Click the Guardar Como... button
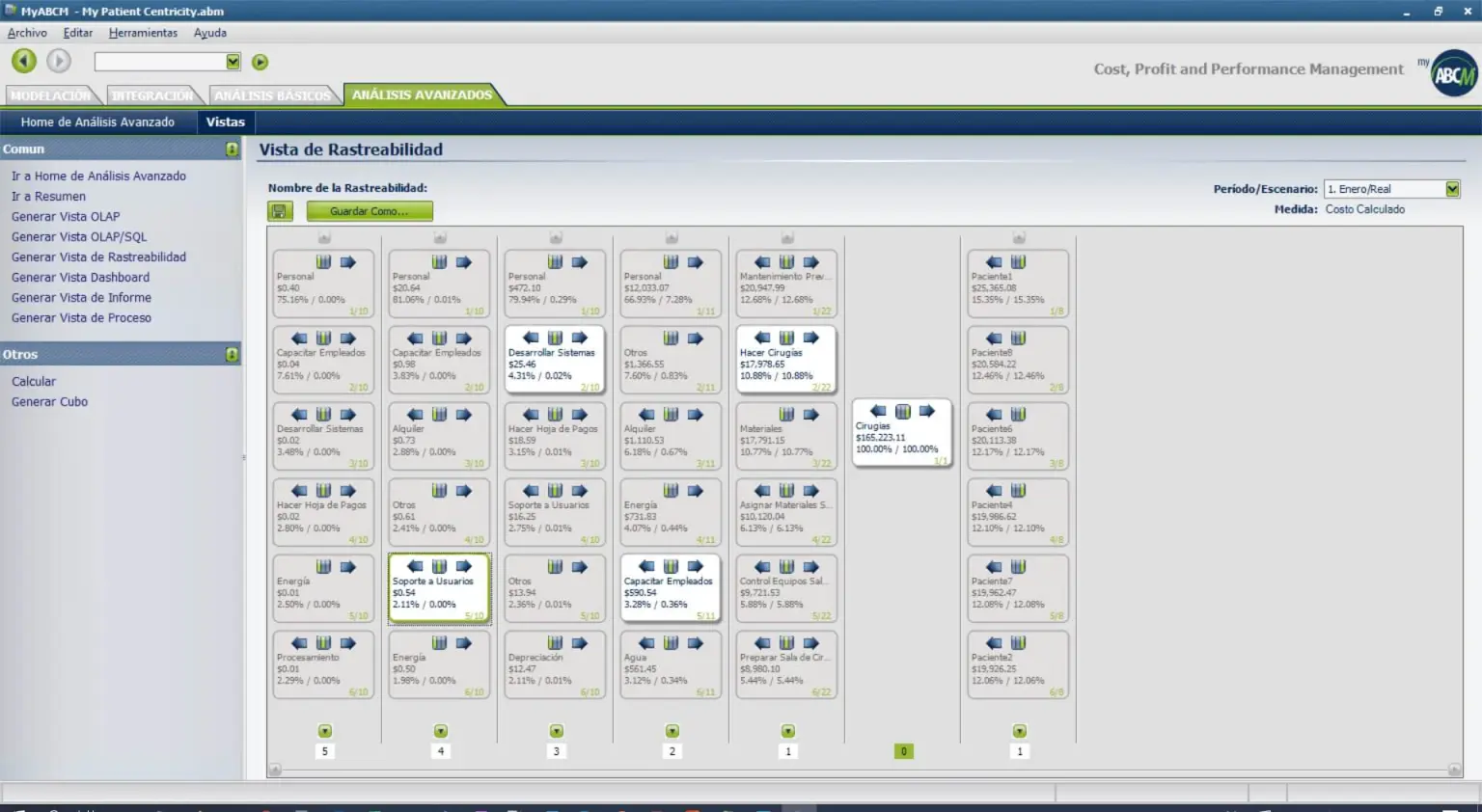The height and width of the screenshot is (812, 1482). coord(370,211)
